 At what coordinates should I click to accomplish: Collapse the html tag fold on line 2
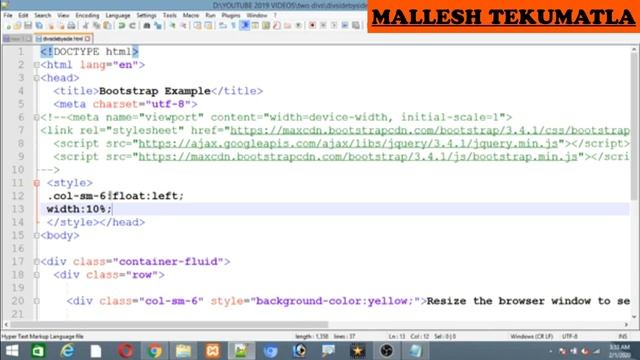(x=37, y=65)
